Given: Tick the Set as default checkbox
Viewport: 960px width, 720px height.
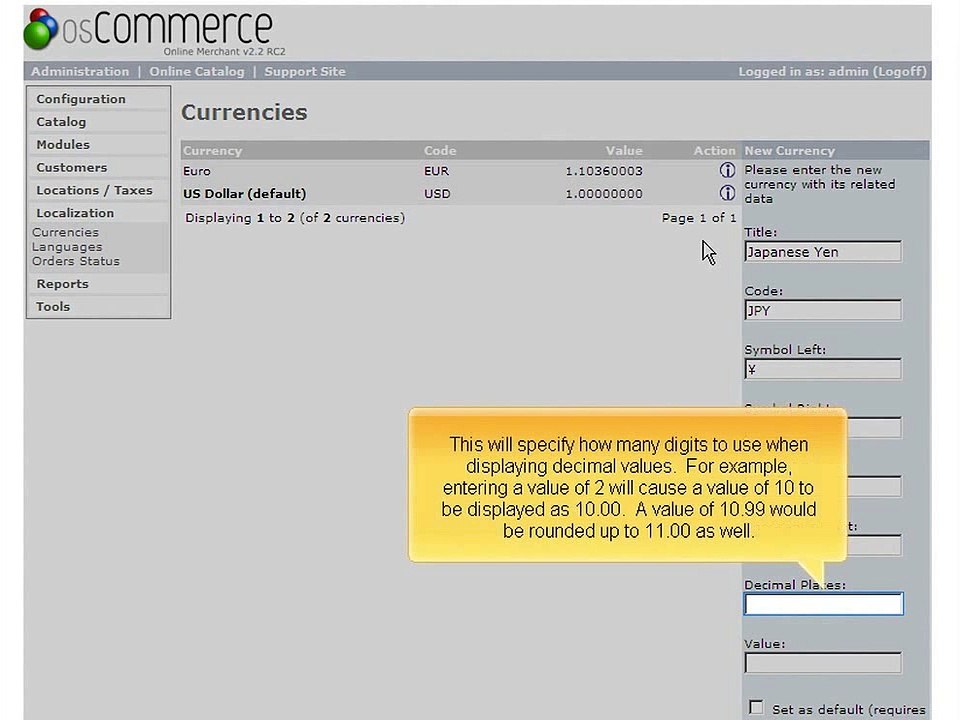Looking at the screenshot, I should tap(756, 707).
